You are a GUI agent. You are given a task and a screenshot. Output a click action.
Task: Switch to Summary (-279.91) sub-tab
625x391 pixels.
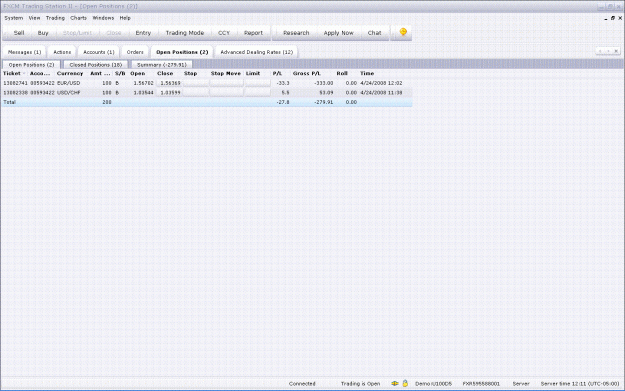[x=162, y=65]
